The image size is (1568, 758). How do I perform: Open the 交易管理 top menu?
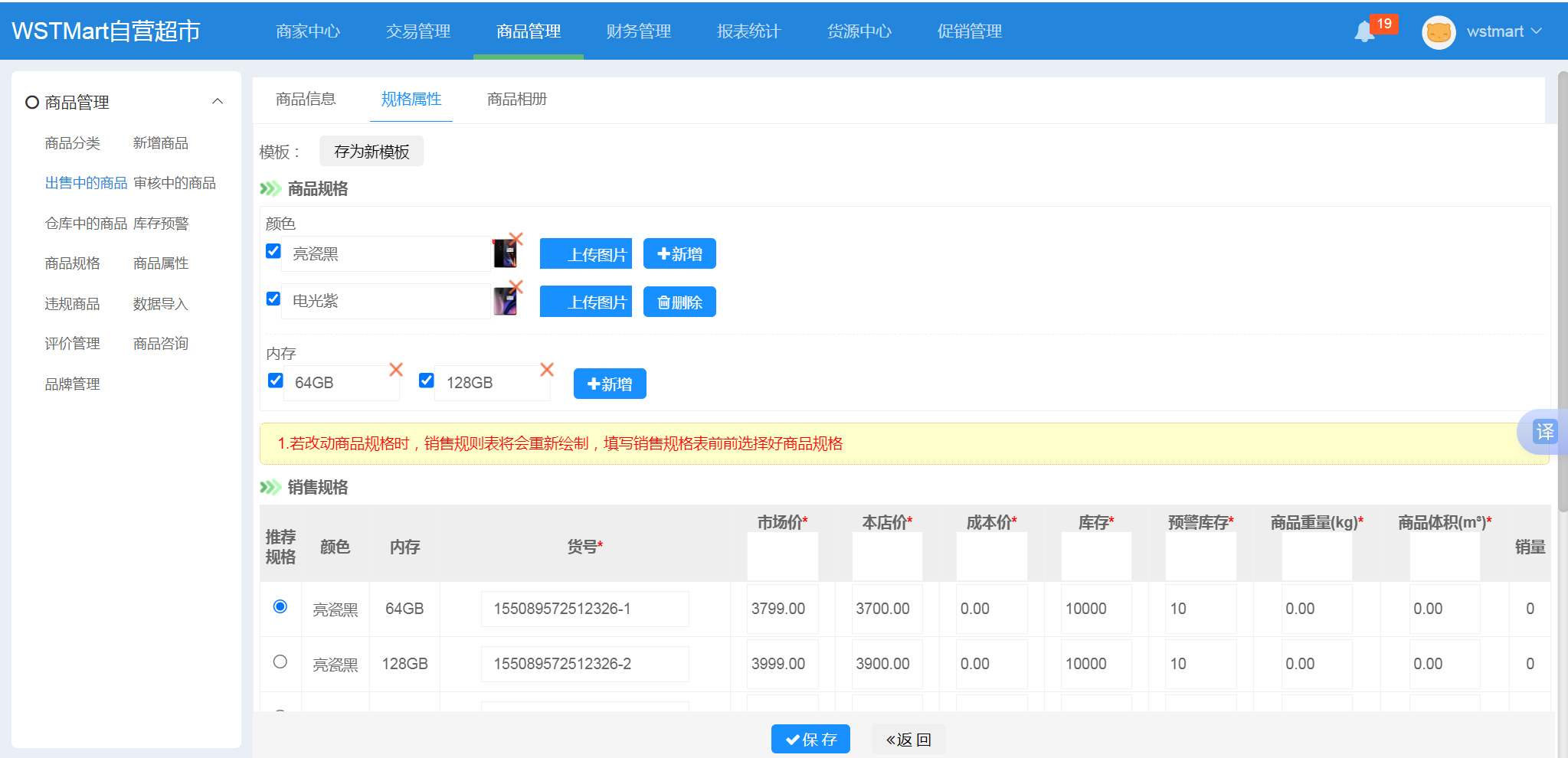click(x=418, y=31)
